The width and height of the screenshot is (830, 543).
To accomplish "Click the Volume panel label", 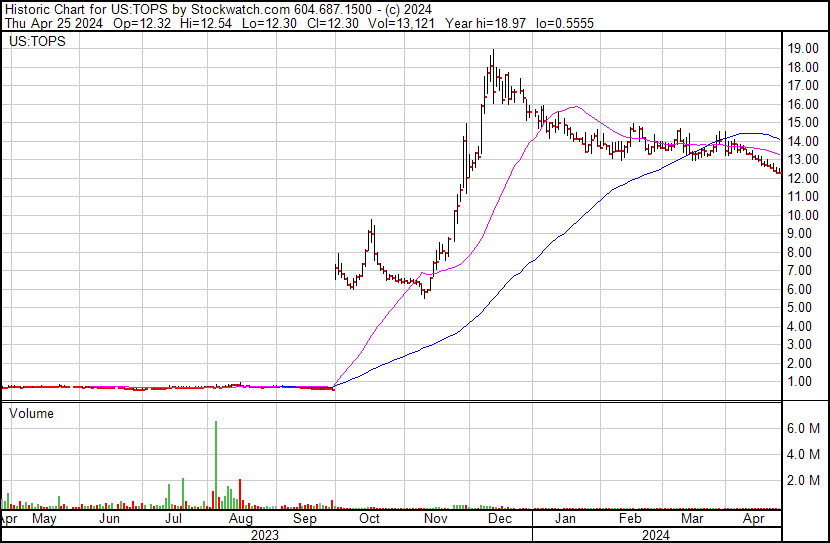I will click(x=31, y=413).
